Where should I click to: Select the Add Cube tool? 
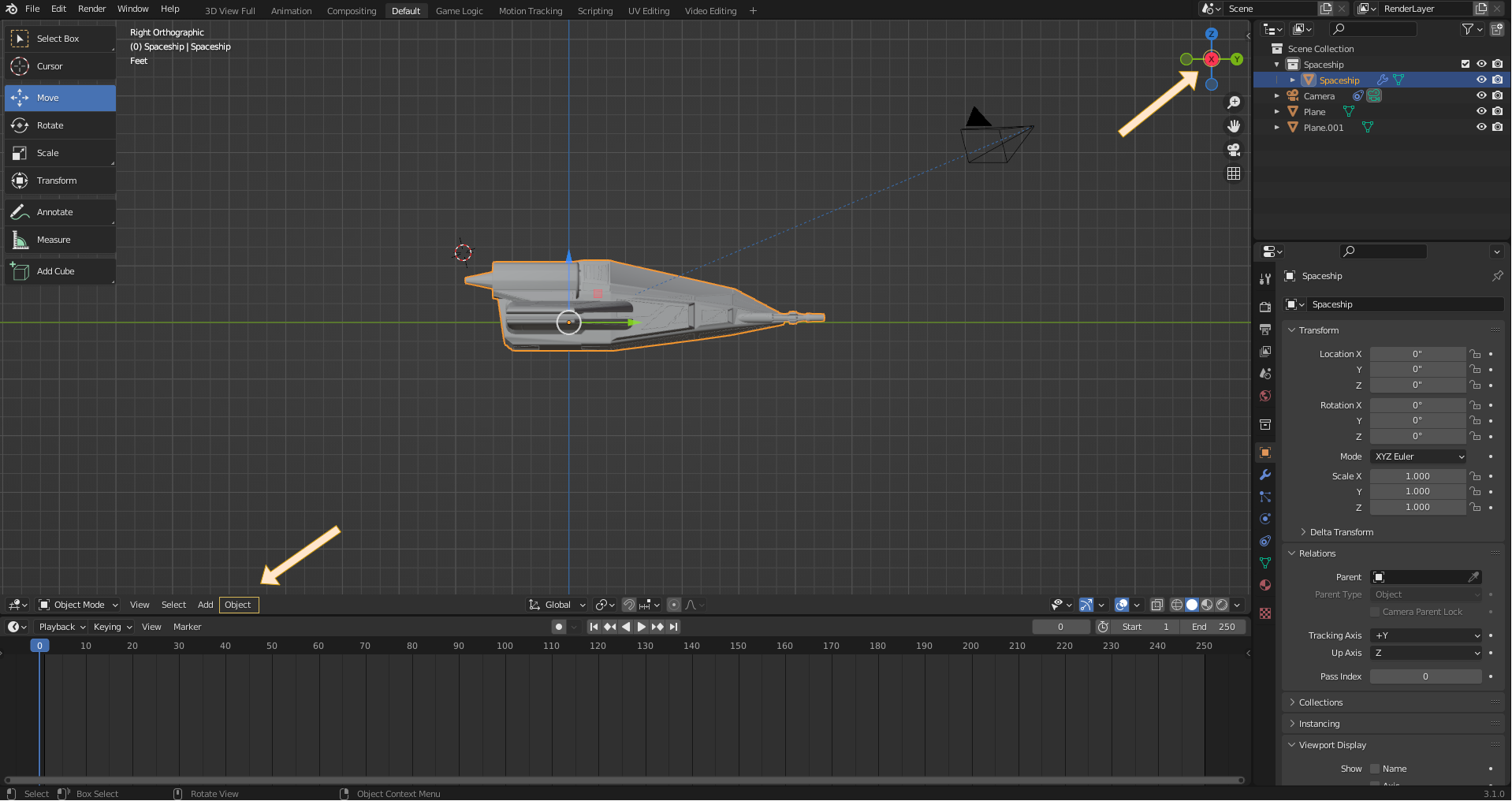55,271
